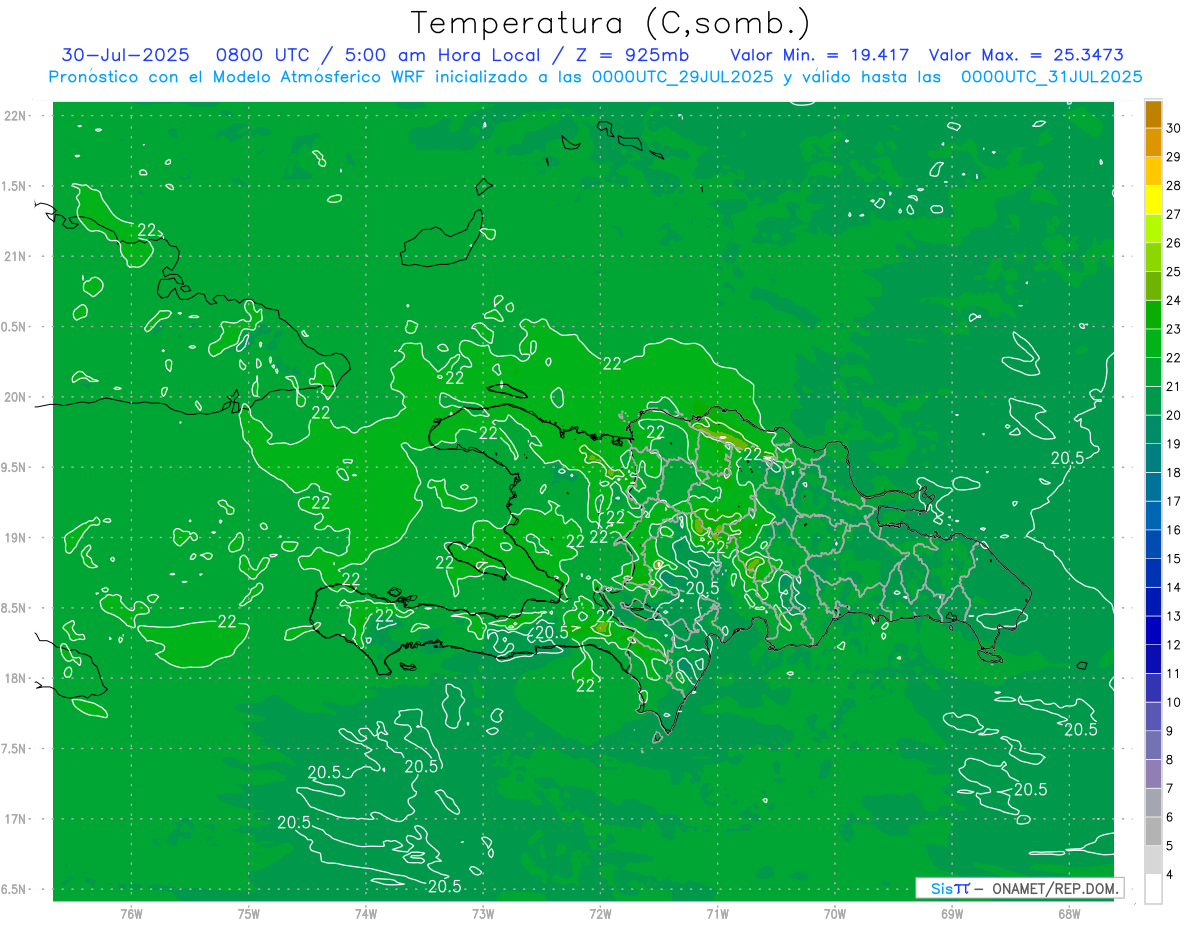Screen dimensions: 1200x927
Task: Click 'Valor Min. = 19.417' text
Action: click(820, 55)
